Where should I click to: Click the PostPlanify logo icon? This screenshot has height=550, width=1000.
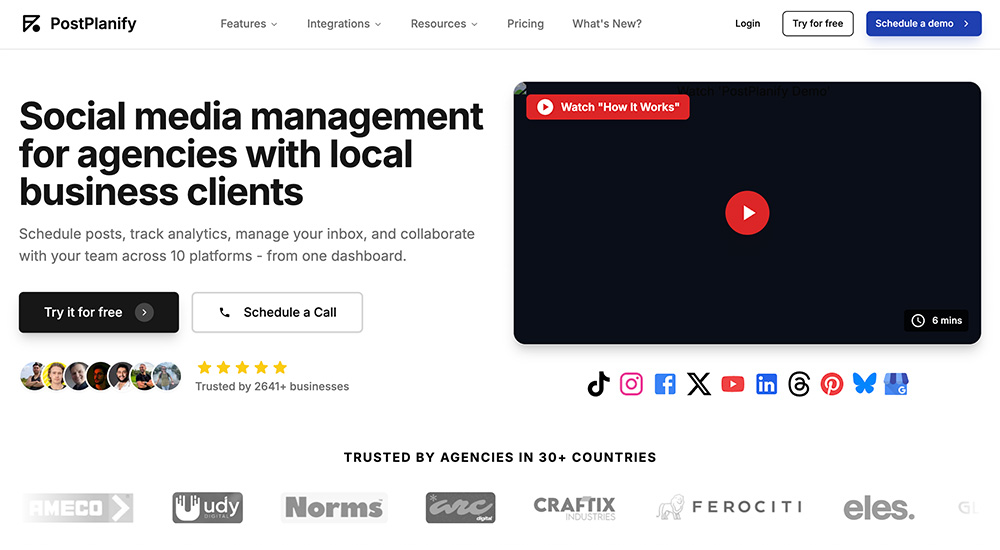coord(31,24)
